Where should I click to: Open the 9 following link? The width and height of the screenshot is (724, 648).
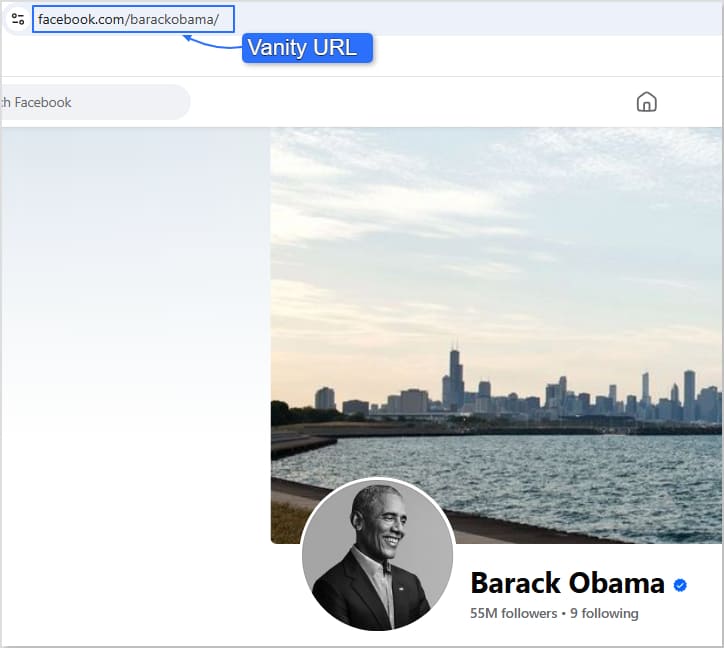click(604, 613)
